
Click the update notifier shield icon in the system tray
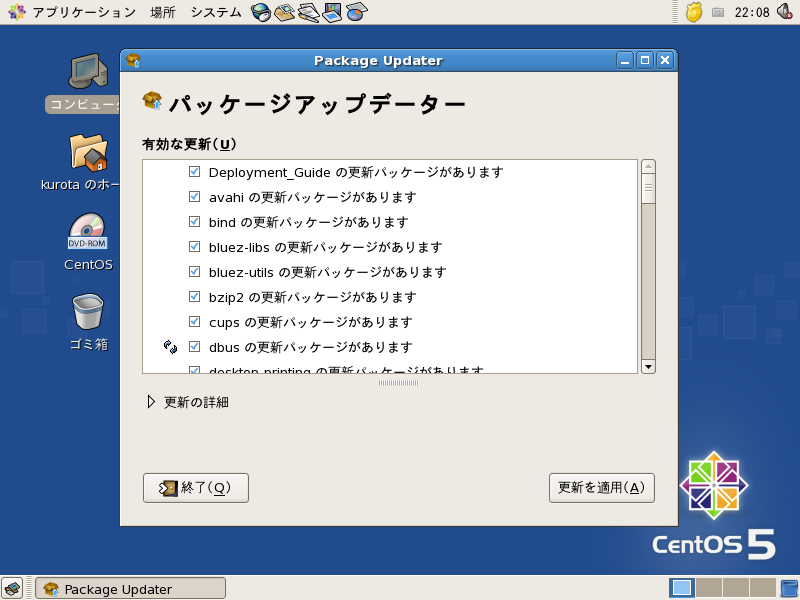pos(693,12)
